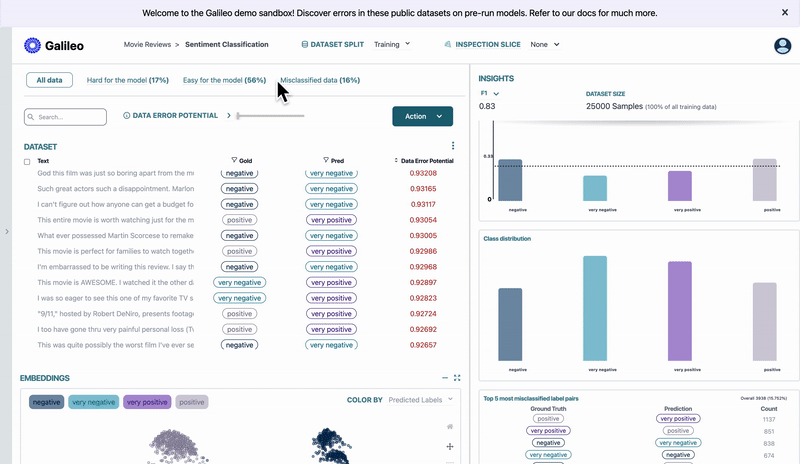
Task: Tick the select-all checkbox beside Text
Action: click(27, 161)
